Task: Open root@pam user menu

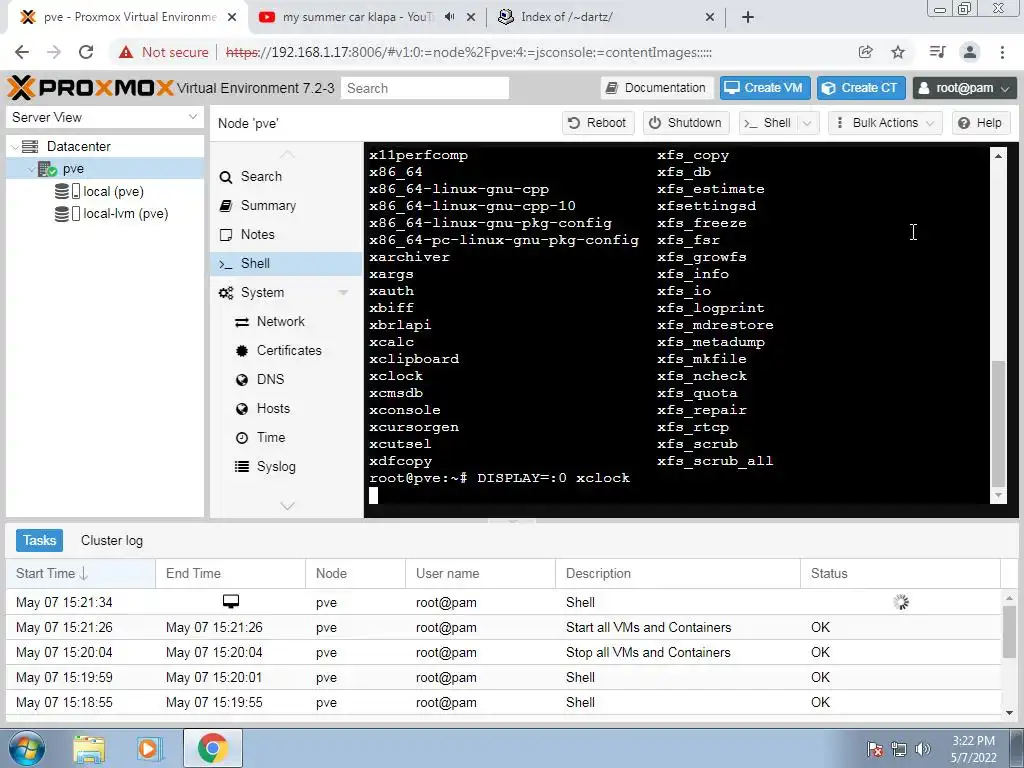Action: click(965, 88)
